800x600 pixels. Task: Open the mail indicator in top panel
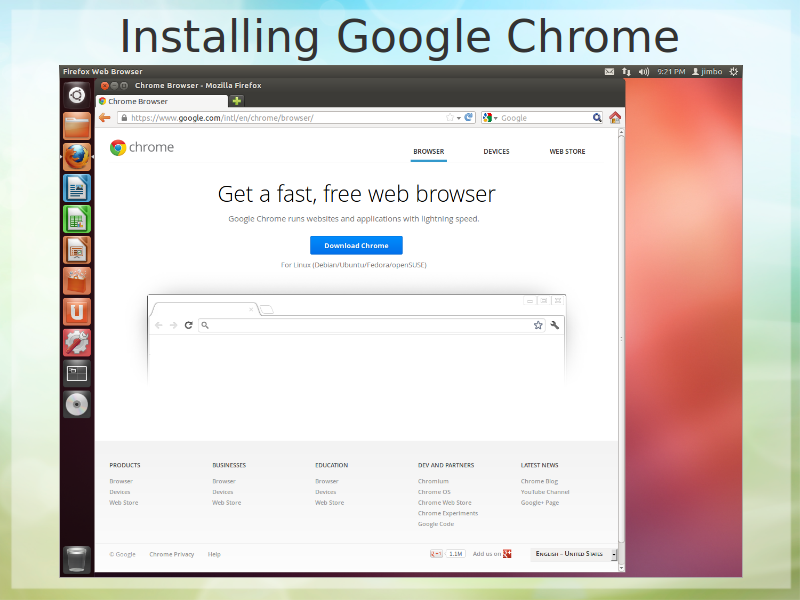pyautogui.click(x=609, y=71)
